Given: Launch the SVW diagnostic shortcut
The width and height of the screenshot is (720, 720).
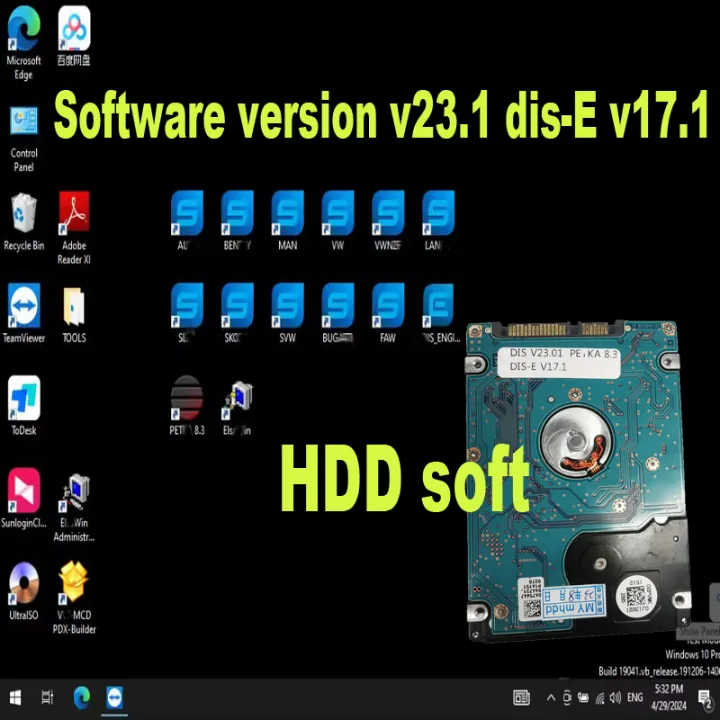Looking at the screenshot, I should tap(287, 313).
